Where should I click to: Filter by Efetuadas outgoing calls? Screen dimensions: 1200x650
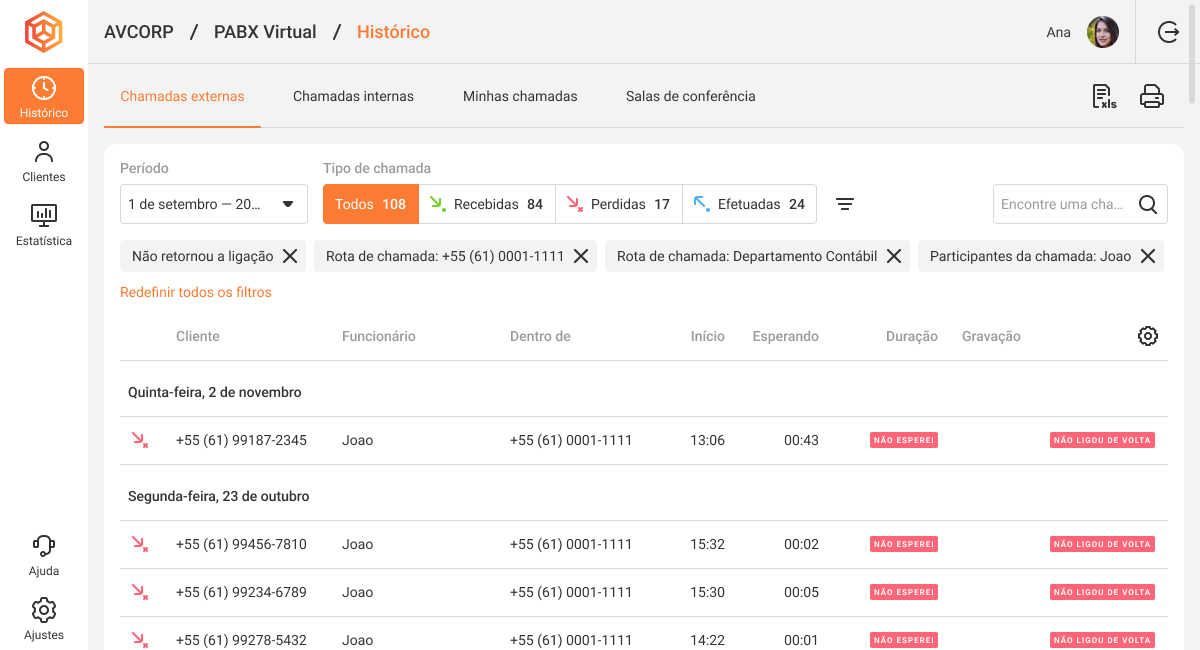749,204
